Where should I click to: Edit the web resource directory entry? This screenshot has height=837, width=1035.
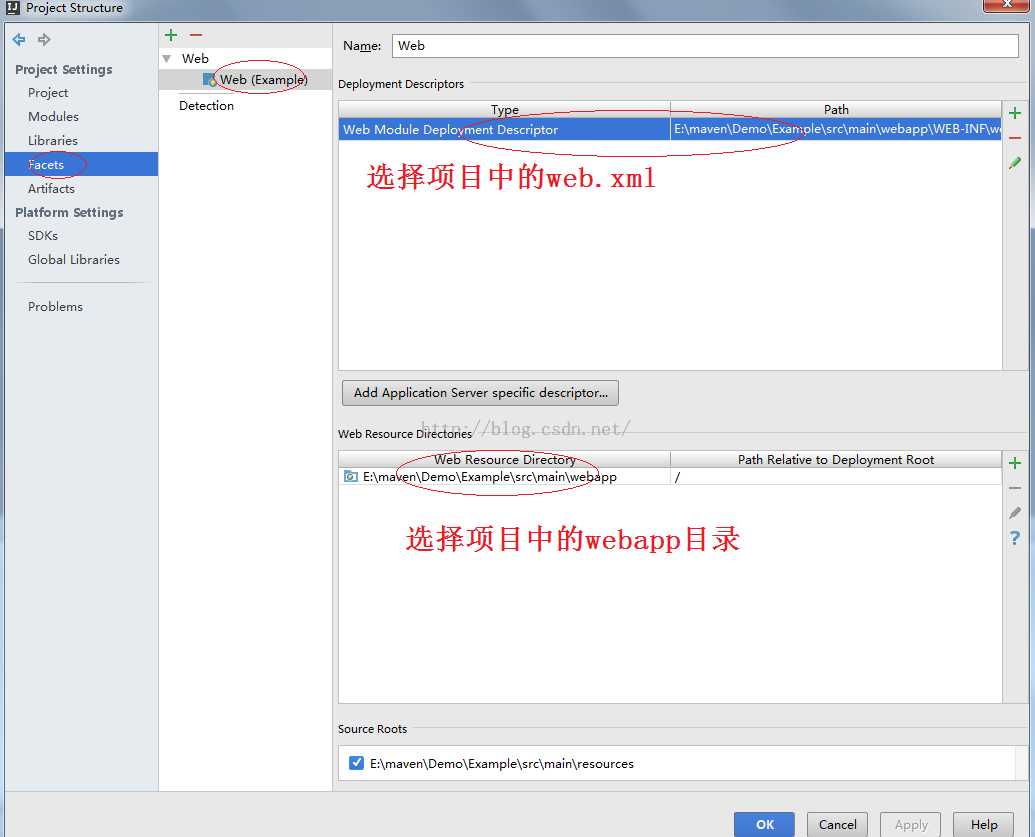pos(1015,512)
